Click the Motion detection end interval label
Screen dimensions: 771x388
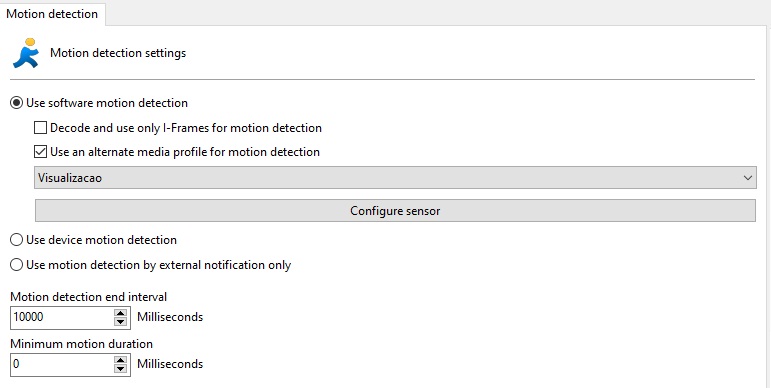tap(89, 297)
